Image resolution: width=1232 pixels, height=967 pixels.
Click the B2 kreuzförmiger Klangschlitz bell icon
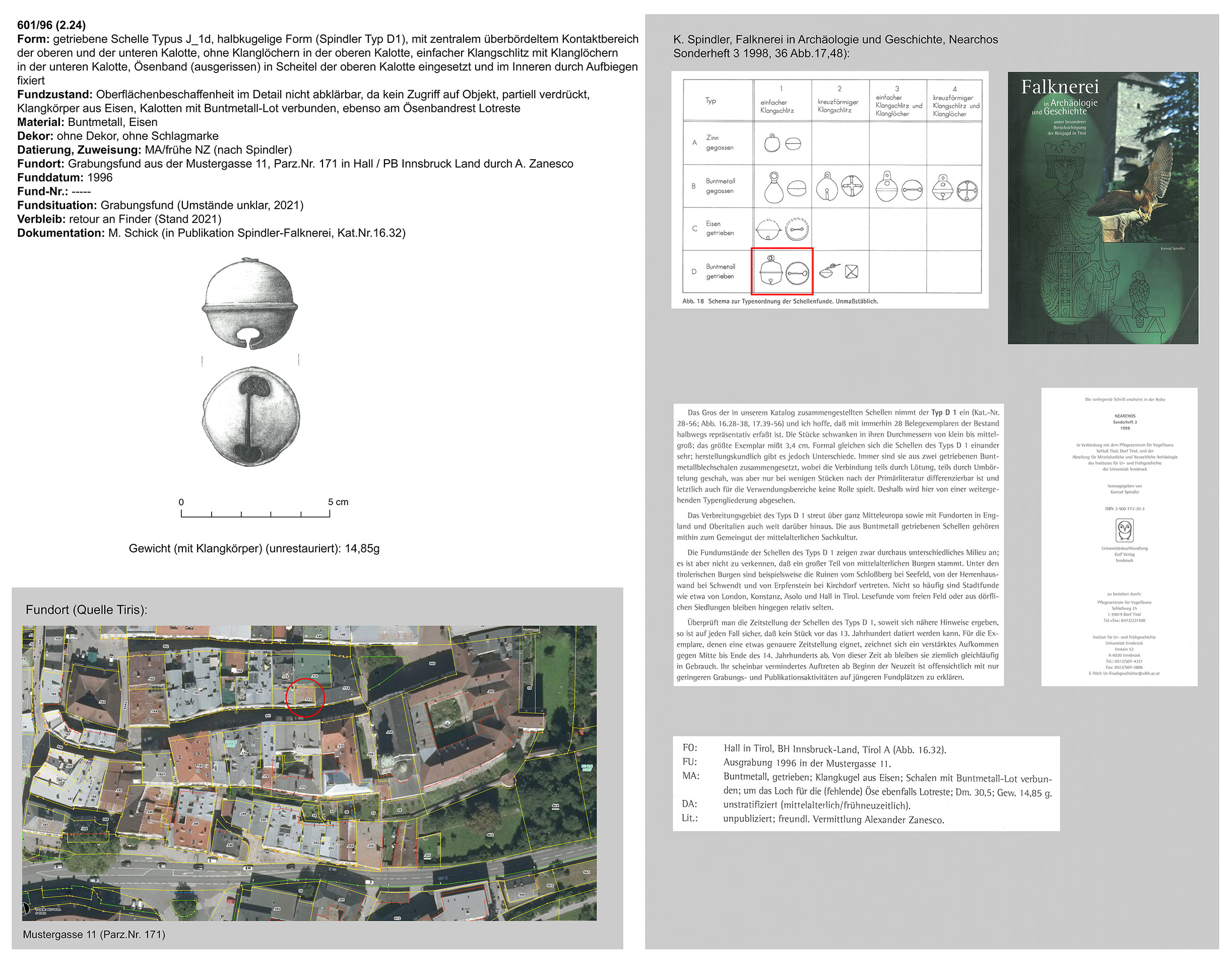click(839, 186)
